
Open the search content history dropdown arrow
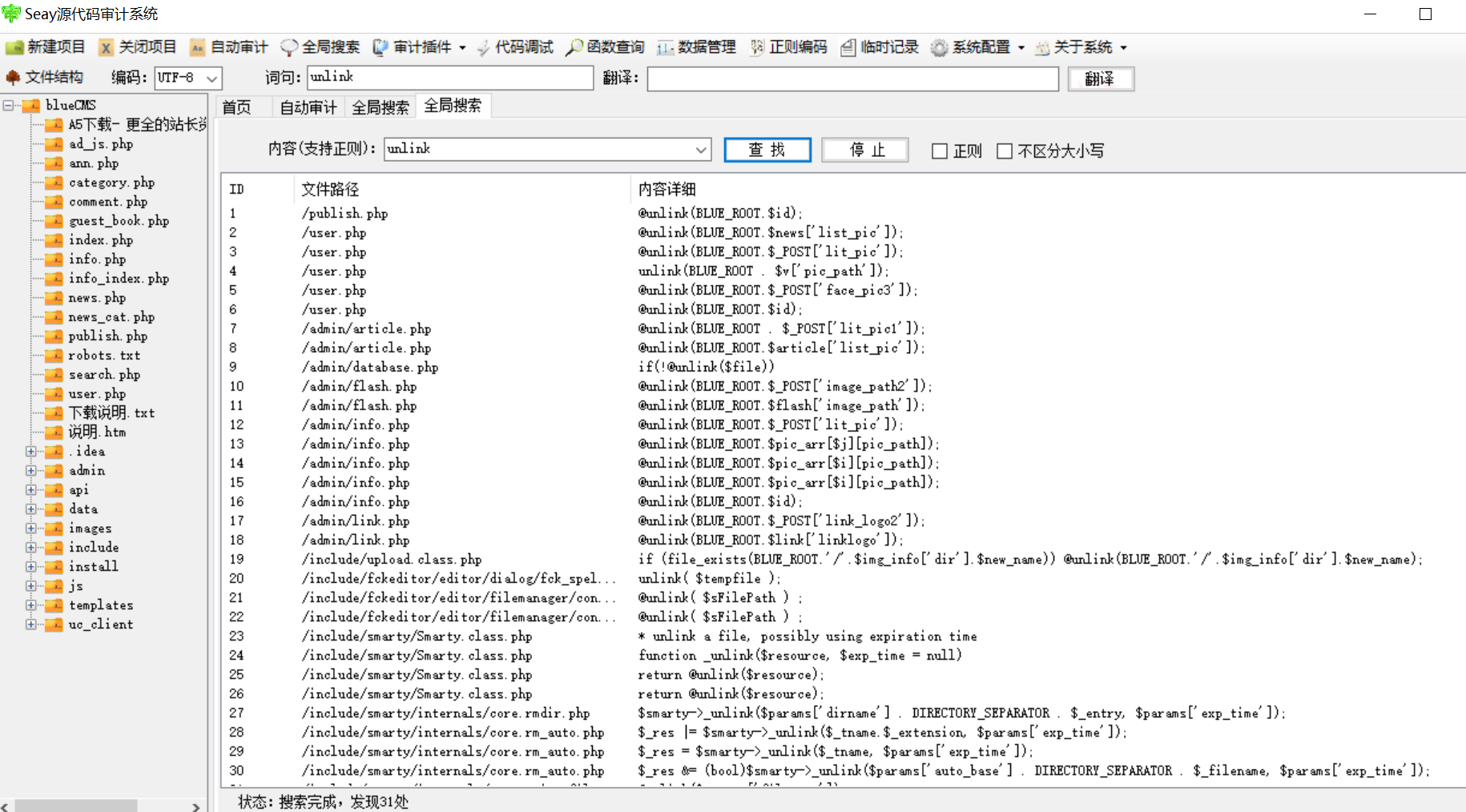tap(701, 150)
